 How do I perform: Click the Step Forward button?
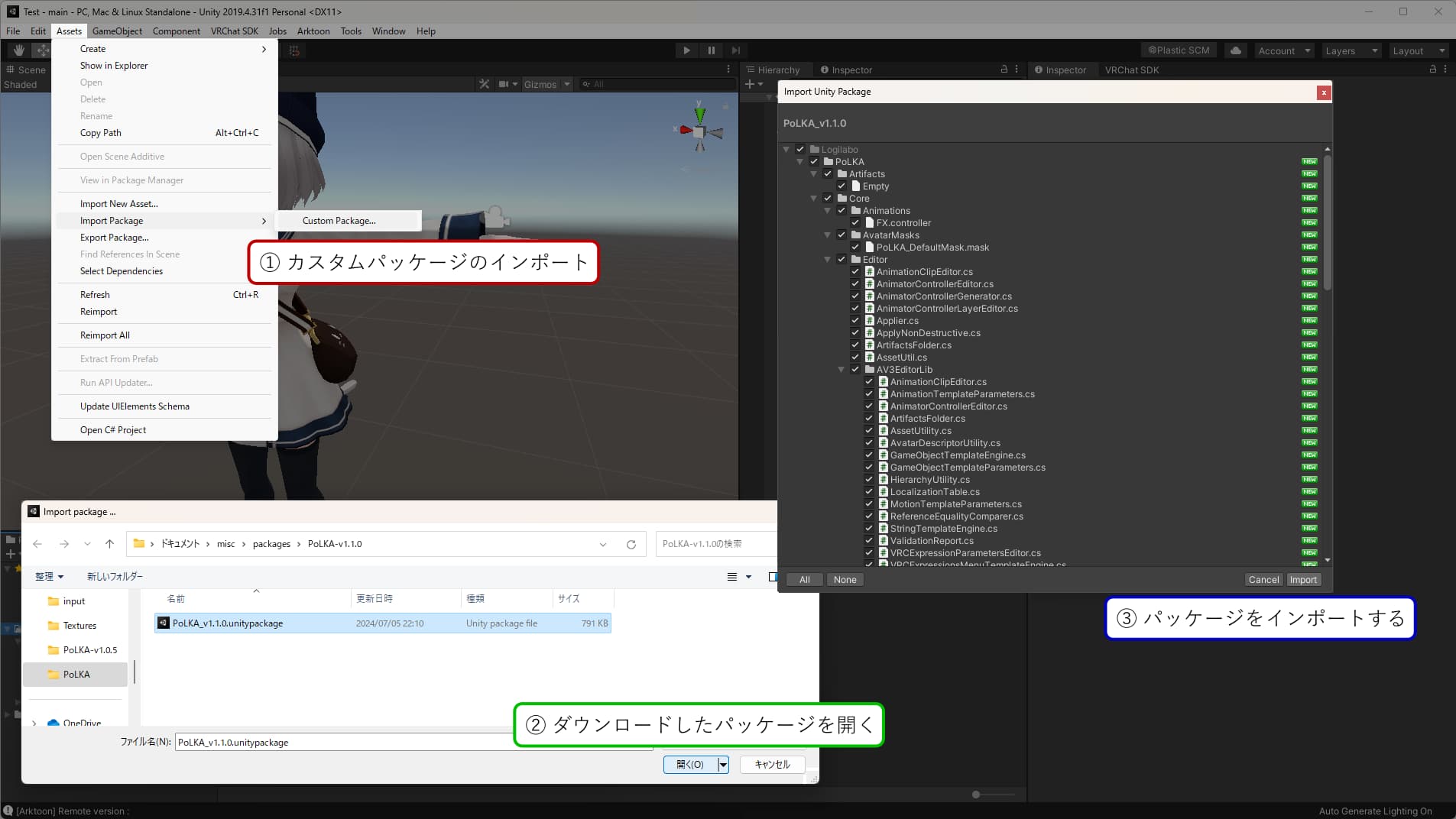coord(735,50)
